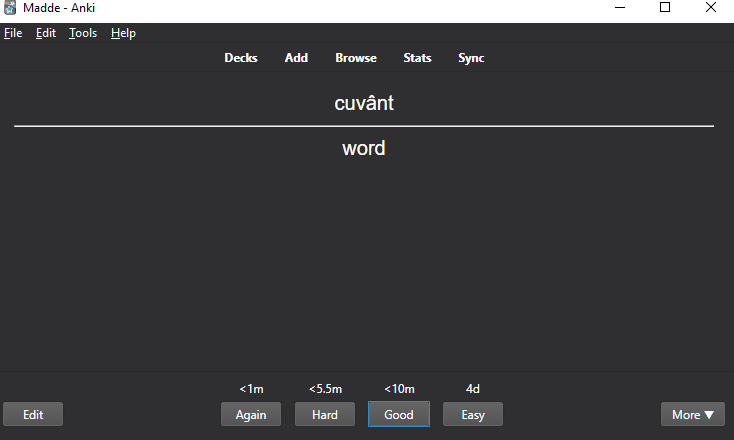Answer the card with Good
The image size is (734, 440).
click(x=399, y=414)
